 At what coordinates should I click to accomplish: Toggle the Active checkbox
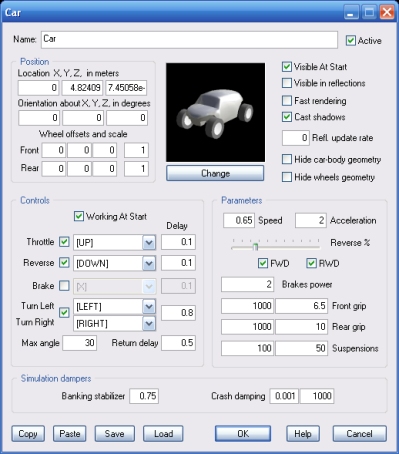350,41
